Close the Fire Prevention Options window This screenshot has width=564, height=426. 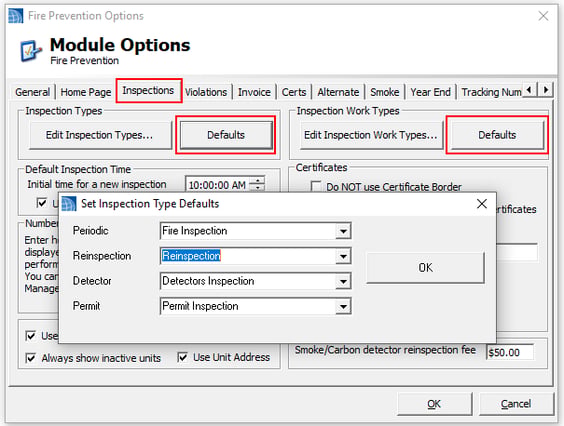543,16
